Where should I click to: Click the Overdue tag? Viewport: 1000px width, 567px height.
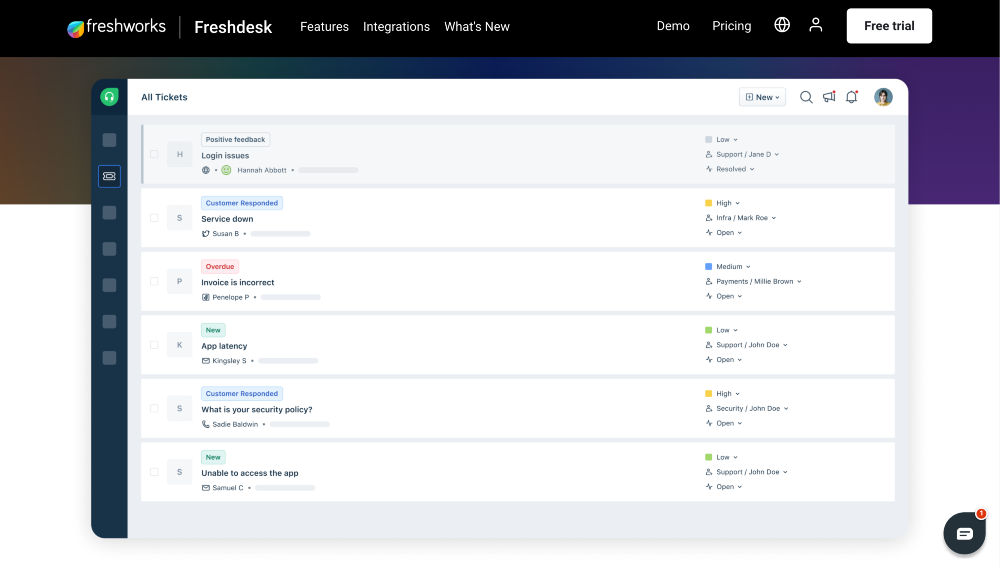point(219,267)
